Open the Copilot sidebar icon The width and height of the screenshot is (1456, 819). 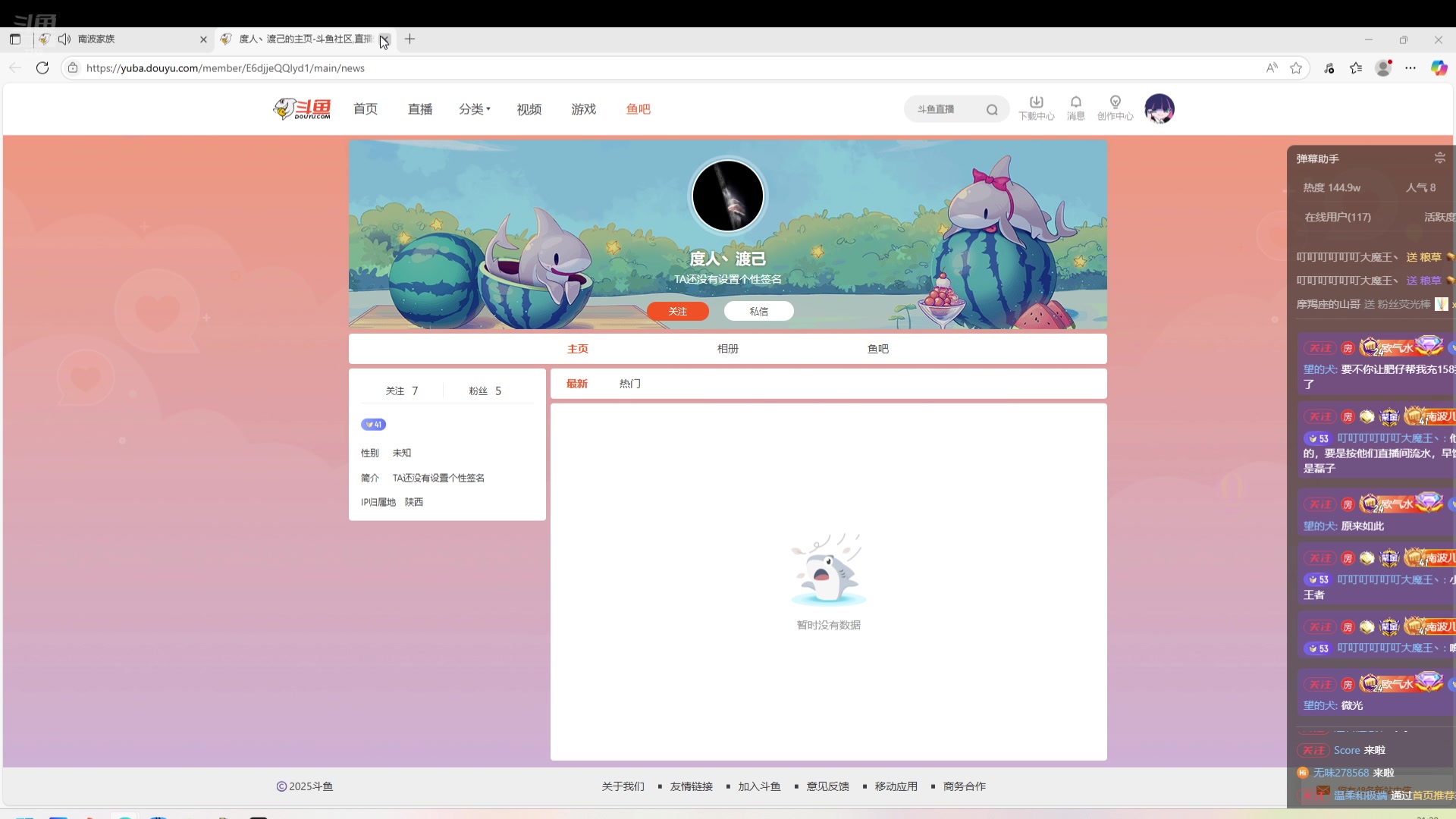[x=1439, y=67]
